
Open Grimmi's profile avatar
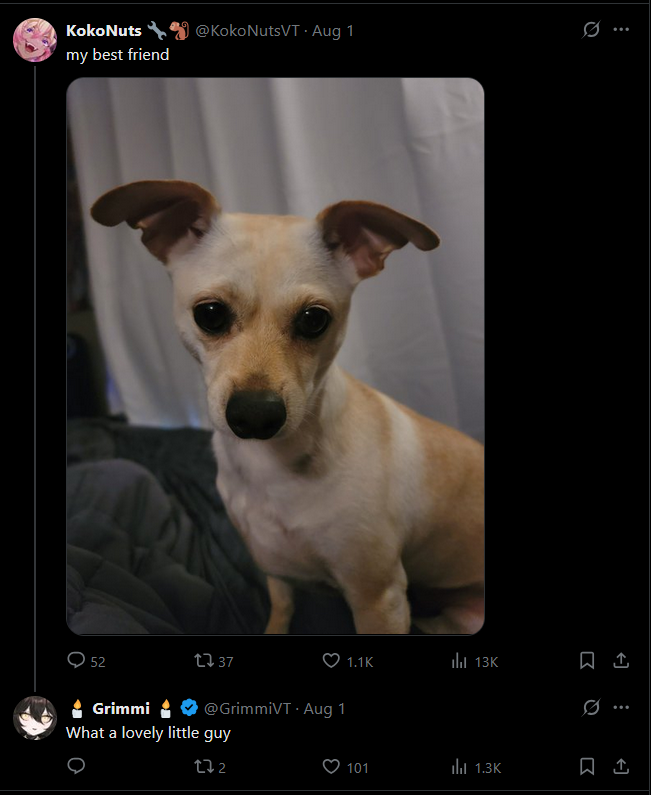click(34, 718)
